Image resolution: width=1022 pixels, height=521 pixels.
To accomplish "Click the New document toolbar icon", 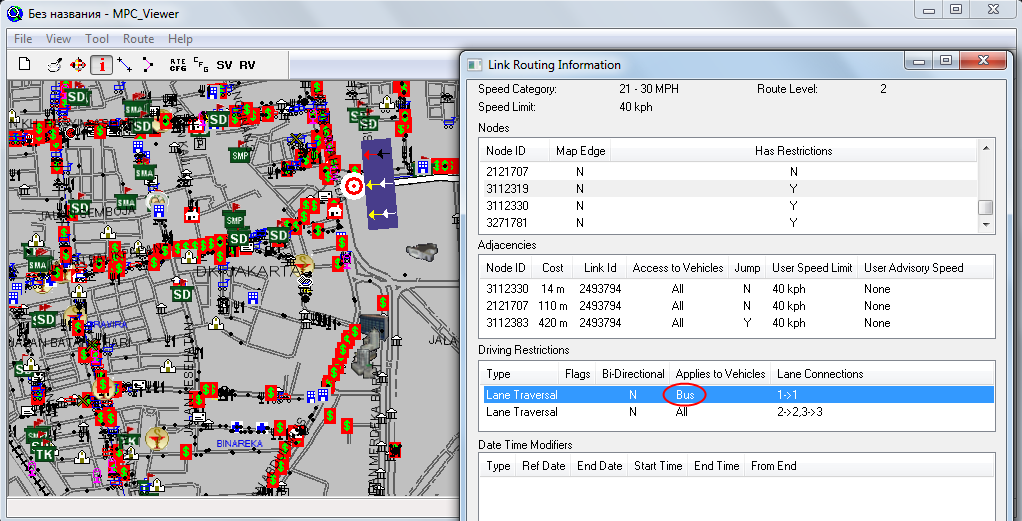I will [25, 64].
